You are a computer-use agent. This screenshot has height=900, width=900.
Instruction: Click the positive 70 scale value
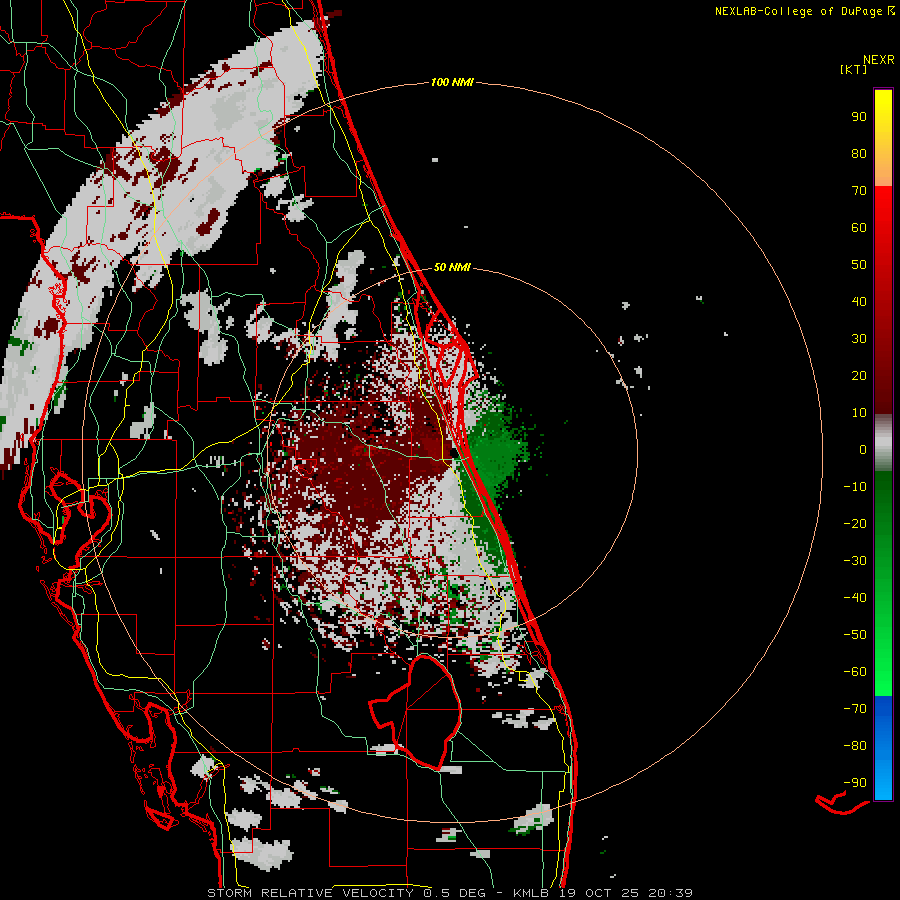859,191
